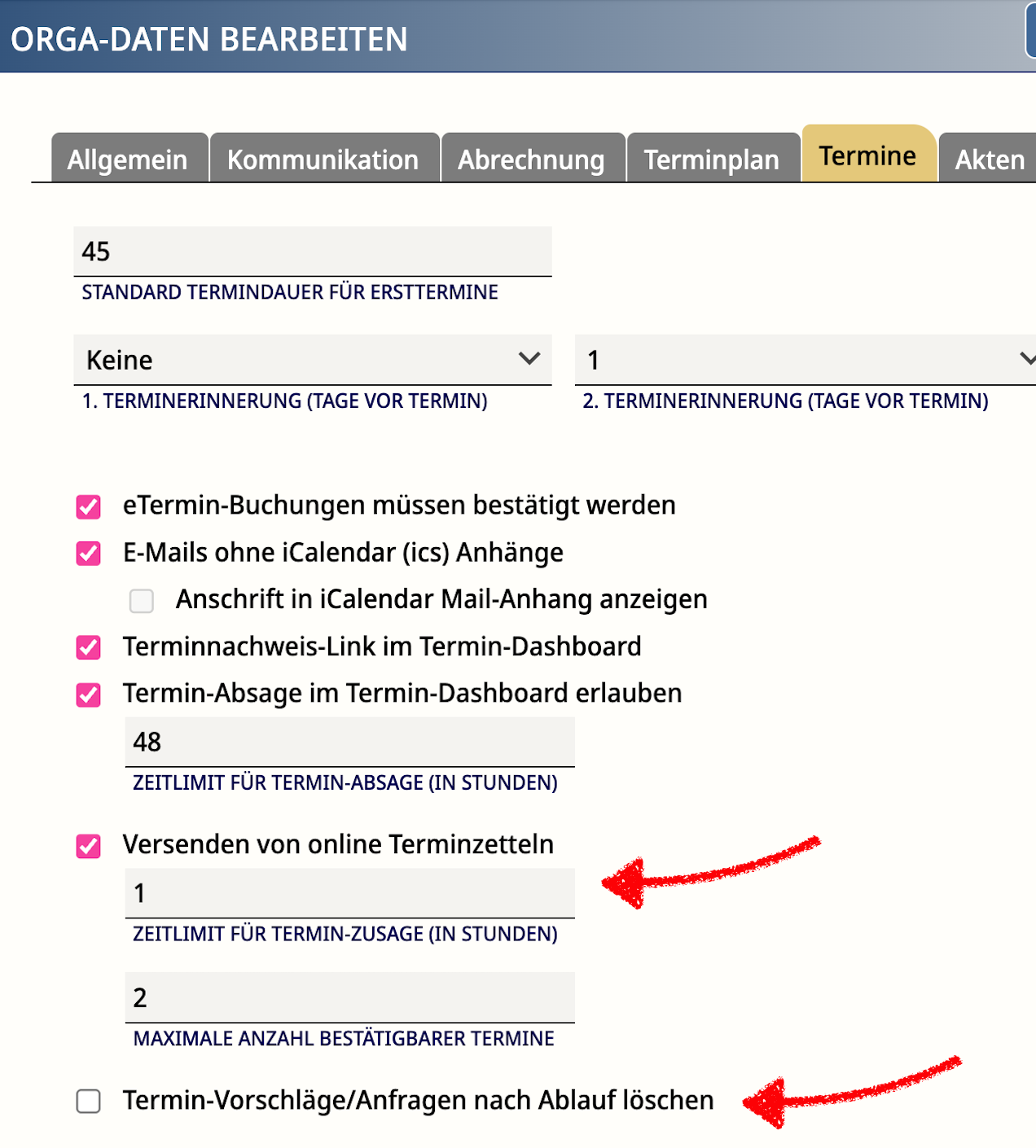The height and width of the screenshot is (1148, 1036).
Task: Click the Zeitlimit für Termin-Absage input field
Action: [x=349, y=742]
